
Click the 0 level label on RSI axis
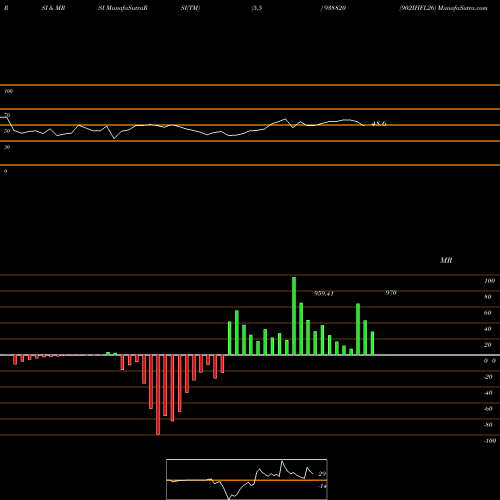coord(5,171)
